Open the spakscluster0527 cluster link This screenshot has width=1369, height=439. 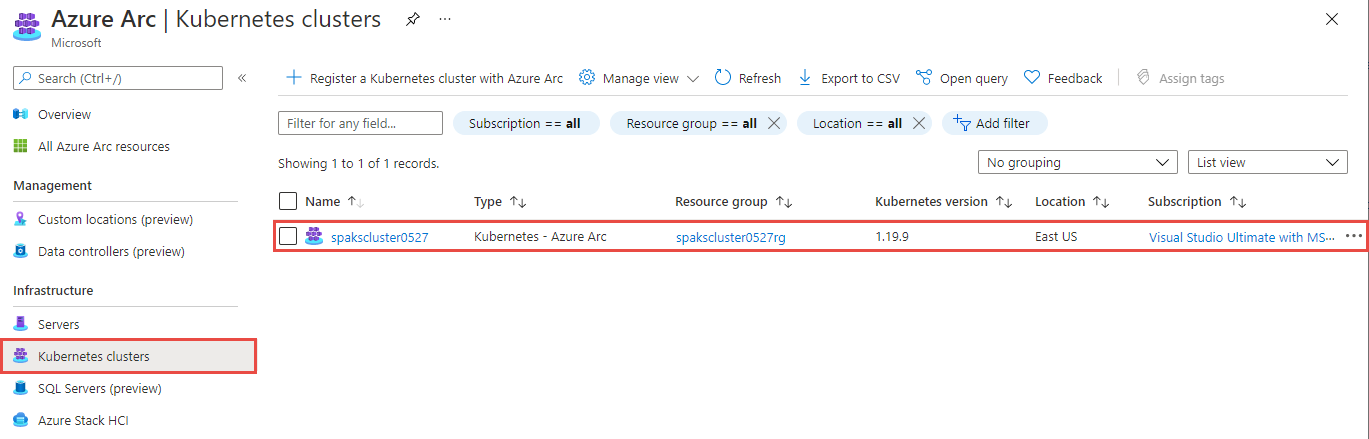pyautogui.click(x=380, y=237)
